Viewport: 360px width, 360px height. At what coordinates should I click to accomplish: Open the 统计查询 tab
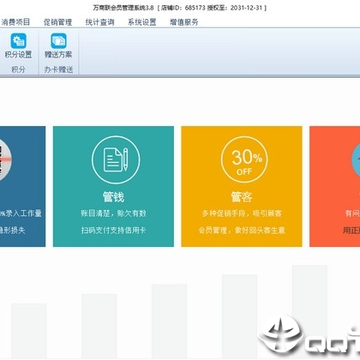tap(100, 22)
